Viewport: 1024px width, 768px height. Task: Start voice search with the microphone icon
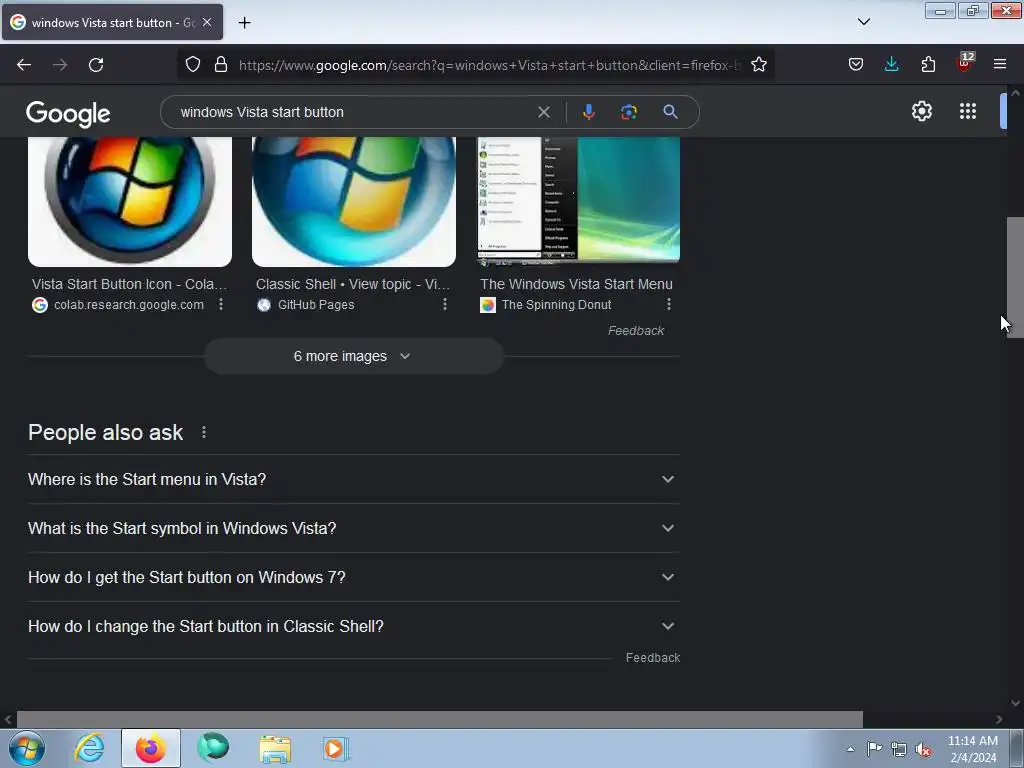click(x=588, y=112)
